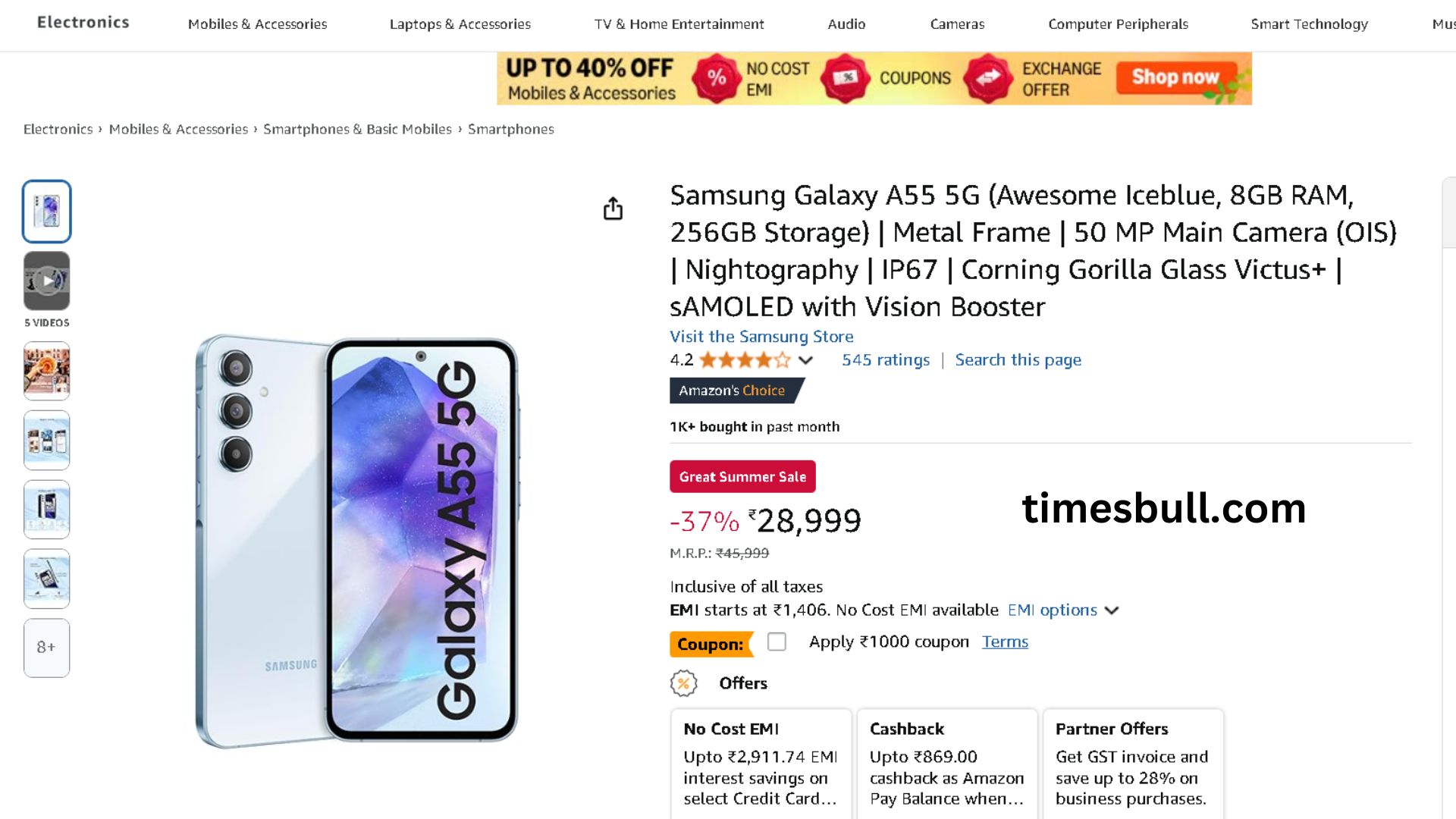Open the Laptops & Accessories menu
The width and height of the screenshot is (1456, 819).
tap(460, 24)
